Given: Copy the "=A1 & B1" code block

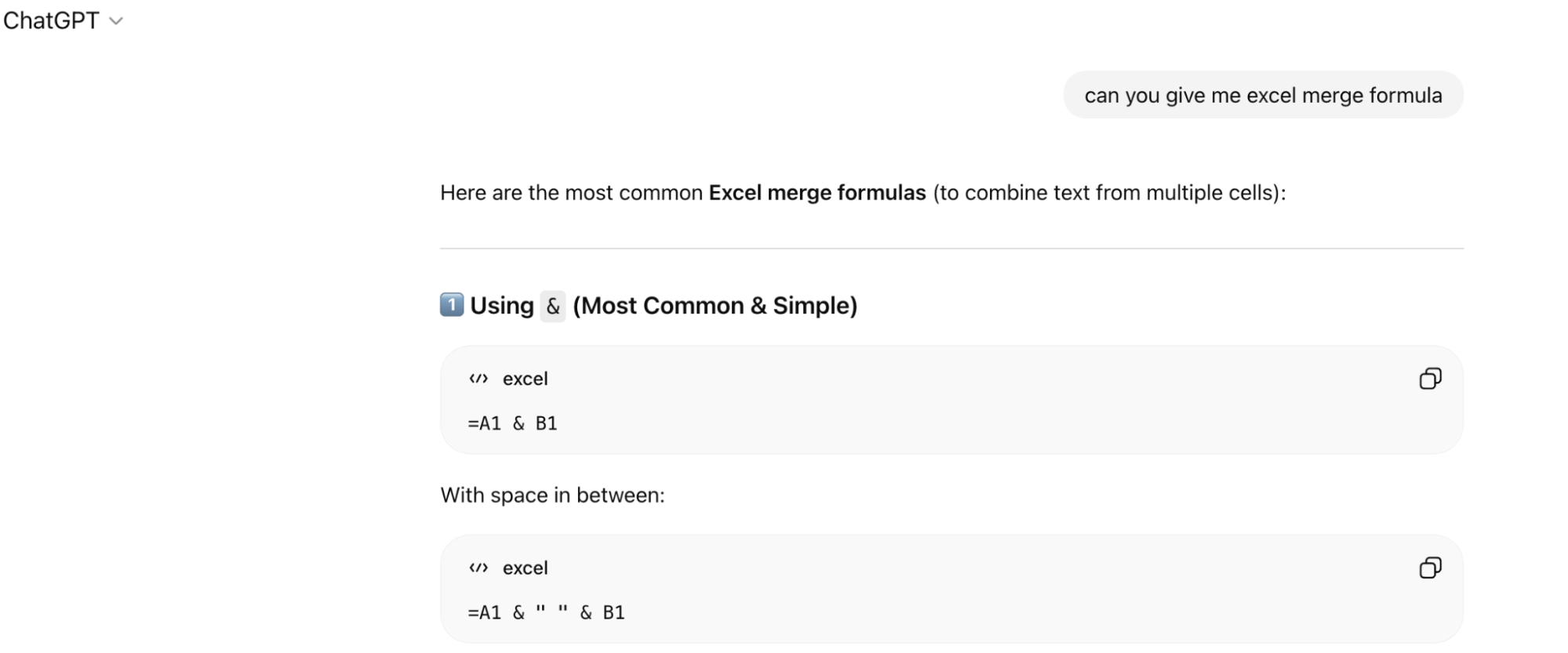Looking at the screenshot, I should point(1430,379).
